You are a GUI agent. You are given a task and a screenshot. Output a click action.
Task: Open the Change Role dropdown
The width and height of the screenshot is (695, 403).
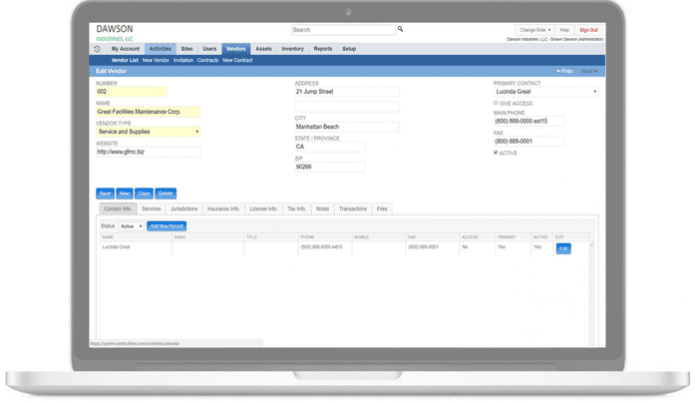tap(535, 30)
